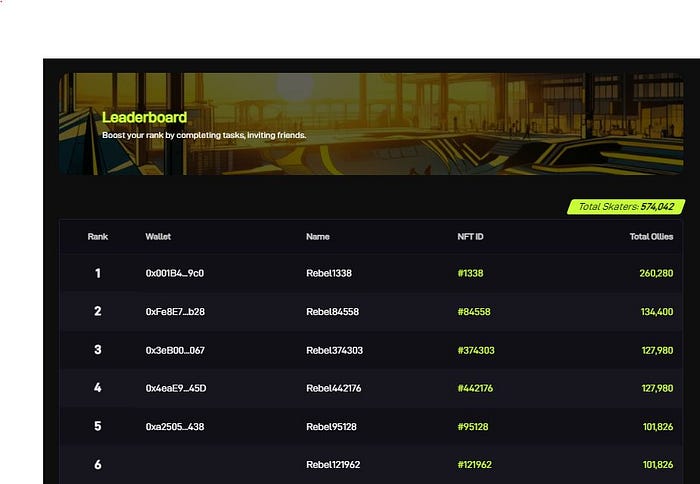Click the Total Skaters 574,042 badge
This screenshot has height=484, width=700.
pos(626,207)
